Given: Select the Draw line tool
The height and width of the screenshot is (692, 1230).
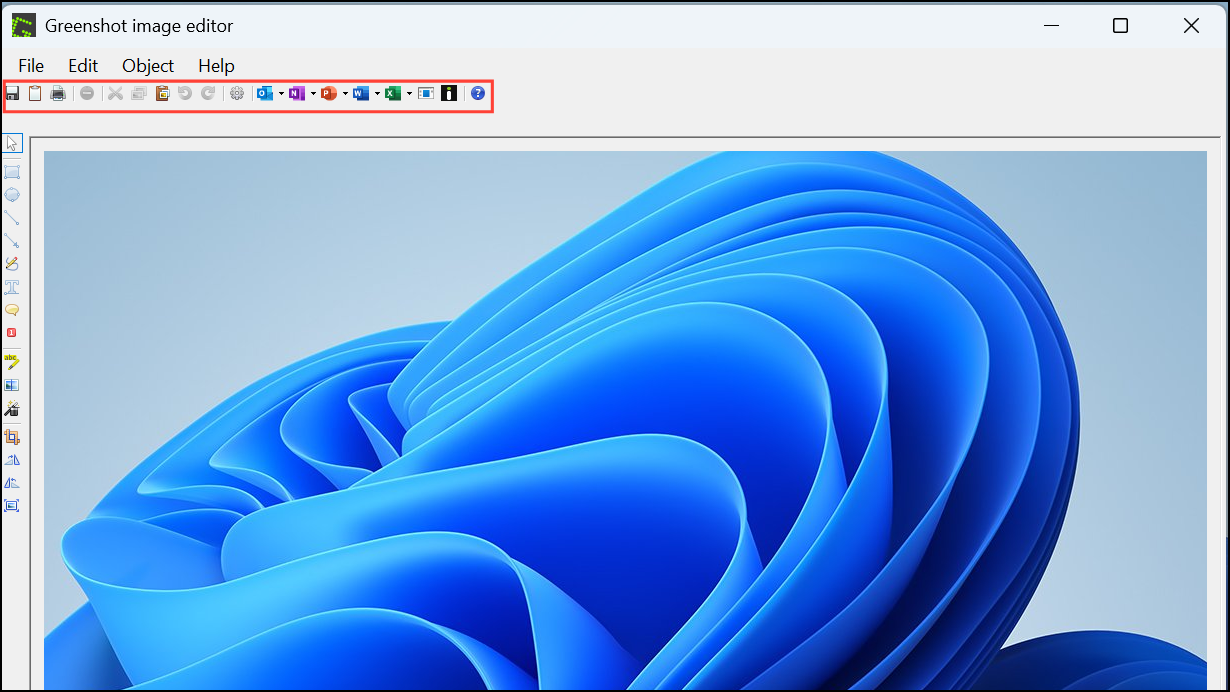Looking at the screenshot, I should [x=12, y=218].
